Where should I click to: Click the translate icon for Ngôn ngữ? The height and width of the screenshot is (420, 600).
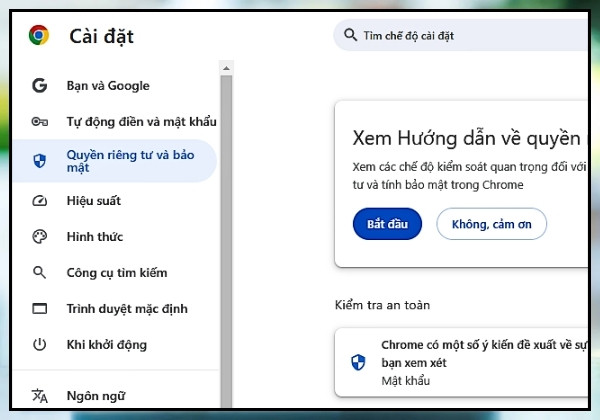click(x=39, y=396)
